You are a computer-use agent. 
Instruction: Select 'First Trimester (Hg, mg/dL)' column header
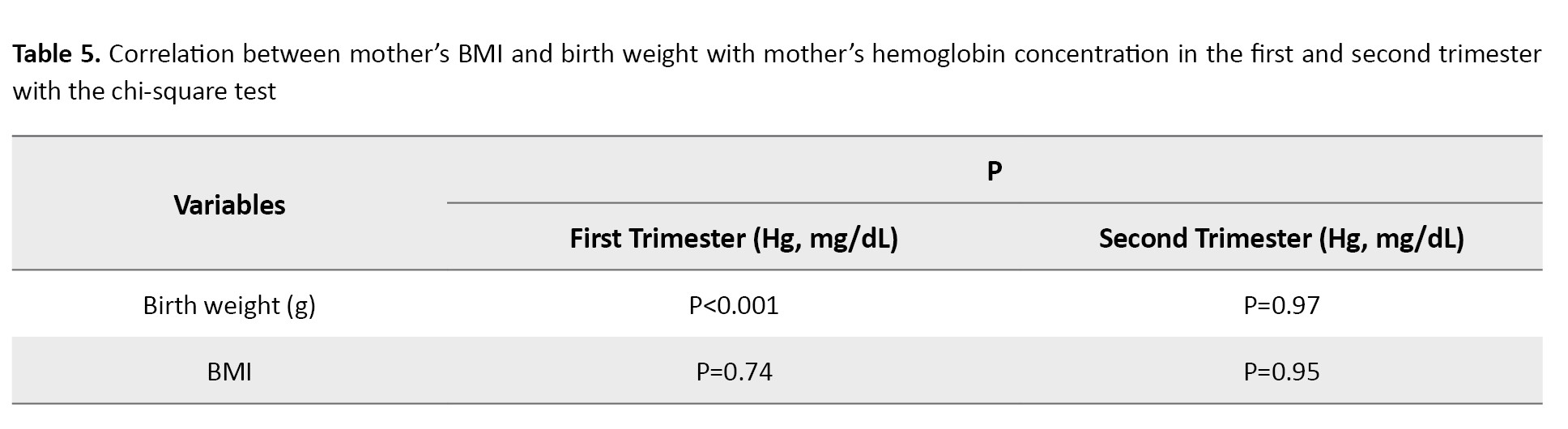point(734,239)
